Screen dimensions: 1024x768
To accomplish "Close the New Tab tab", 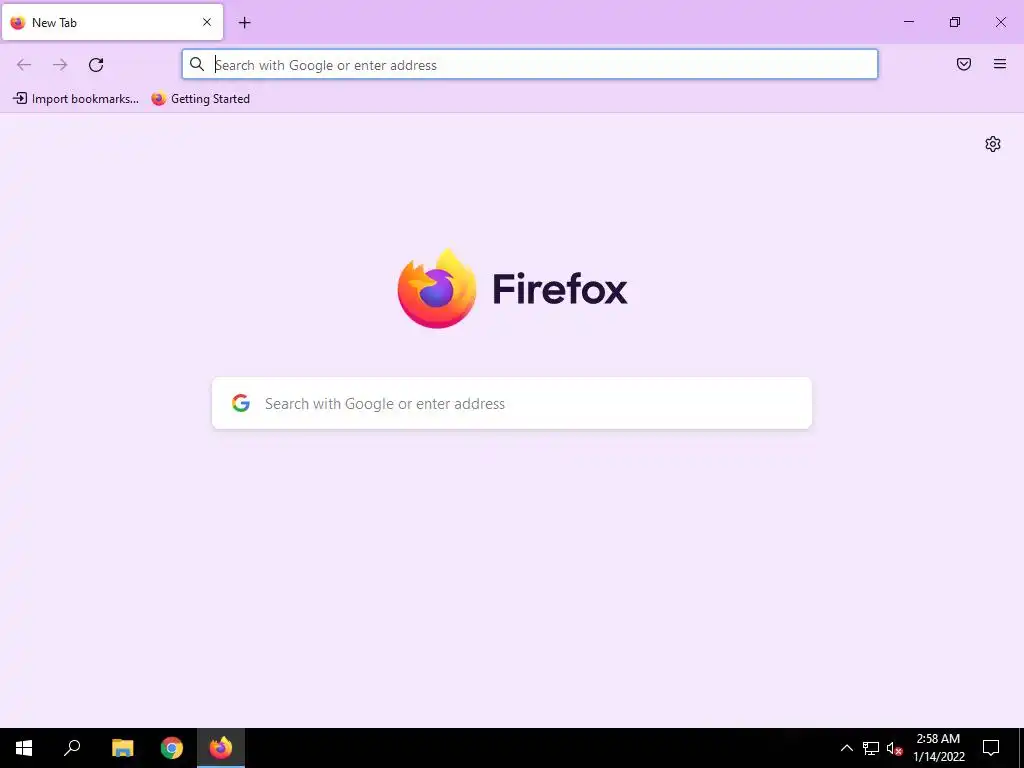I will (207, 22).
